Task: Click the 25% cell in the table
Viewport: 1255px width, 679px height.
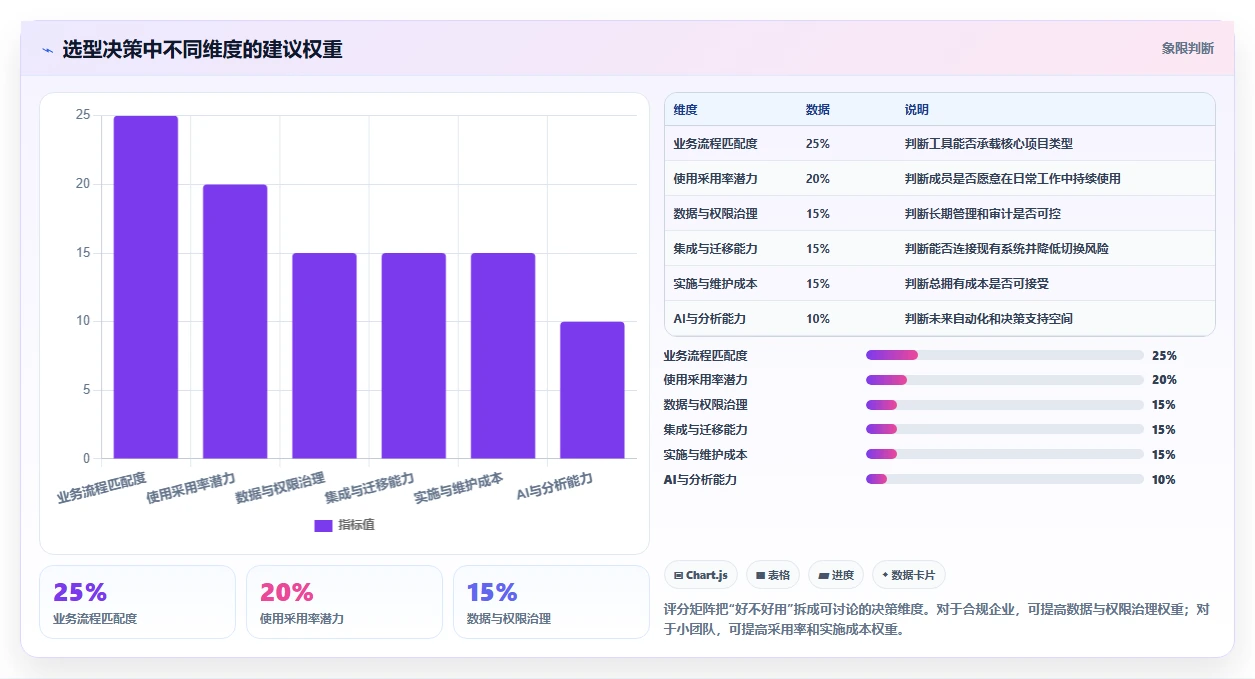Action: pos(817,144)
